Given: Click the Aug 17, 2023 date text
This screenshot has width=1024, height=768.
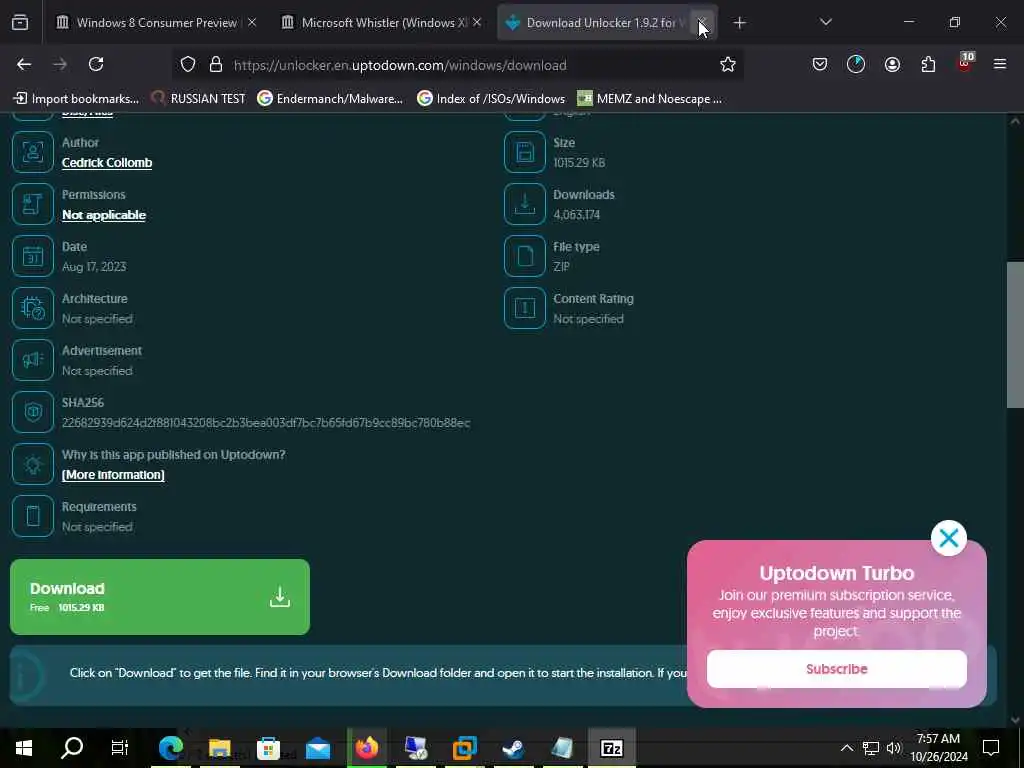Looking at the screenshot, I should (94, 266).
